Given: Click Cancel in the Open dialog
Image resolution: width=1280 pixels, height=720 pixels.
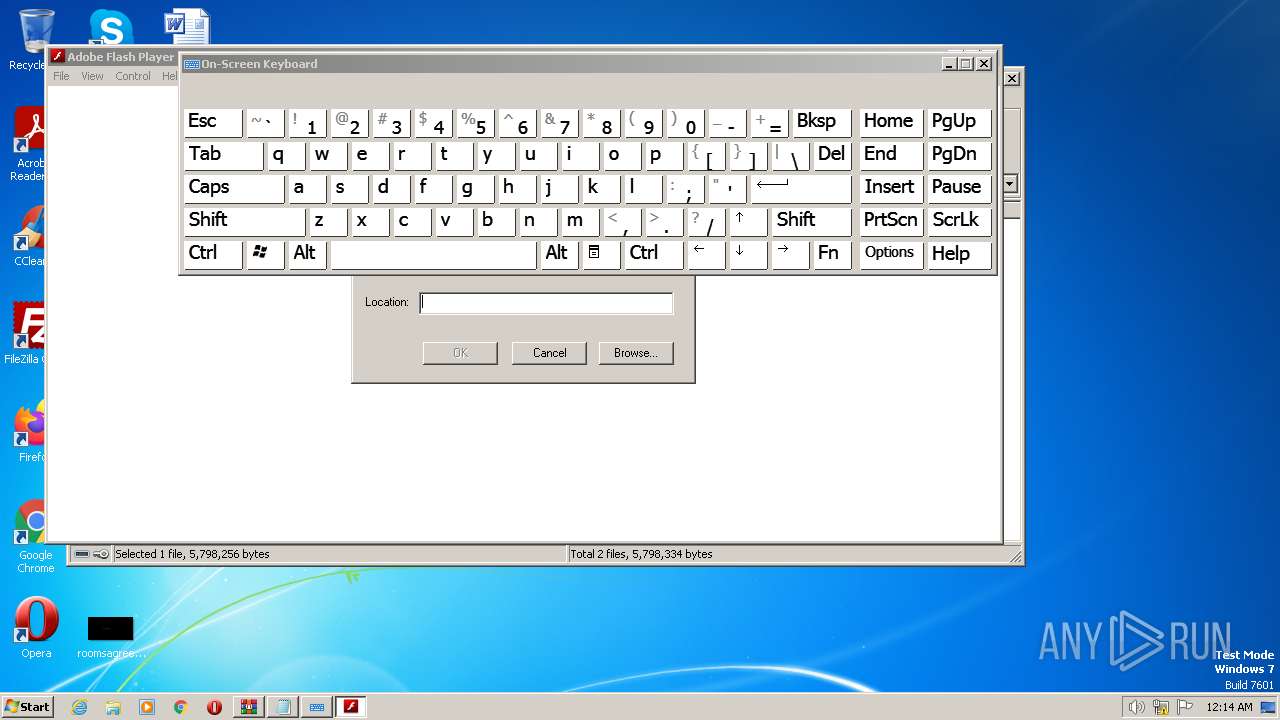Looking at the screenshot, I should [x=549, y=353].
